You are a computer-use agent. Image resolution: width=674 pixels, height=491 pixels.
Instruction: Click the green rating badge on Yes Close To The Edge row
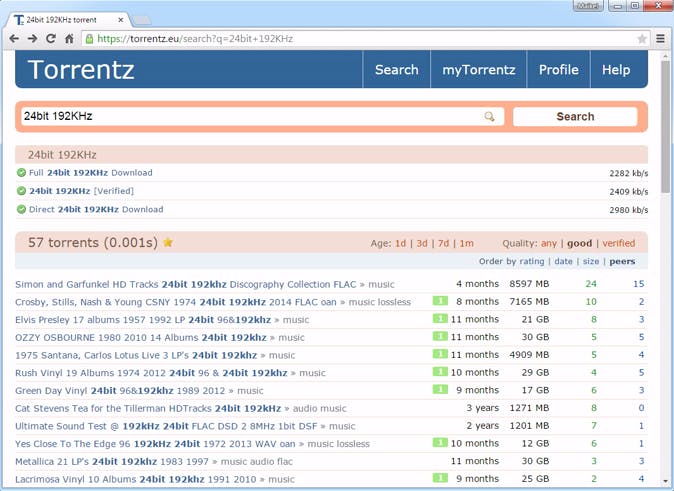point(440,442)
